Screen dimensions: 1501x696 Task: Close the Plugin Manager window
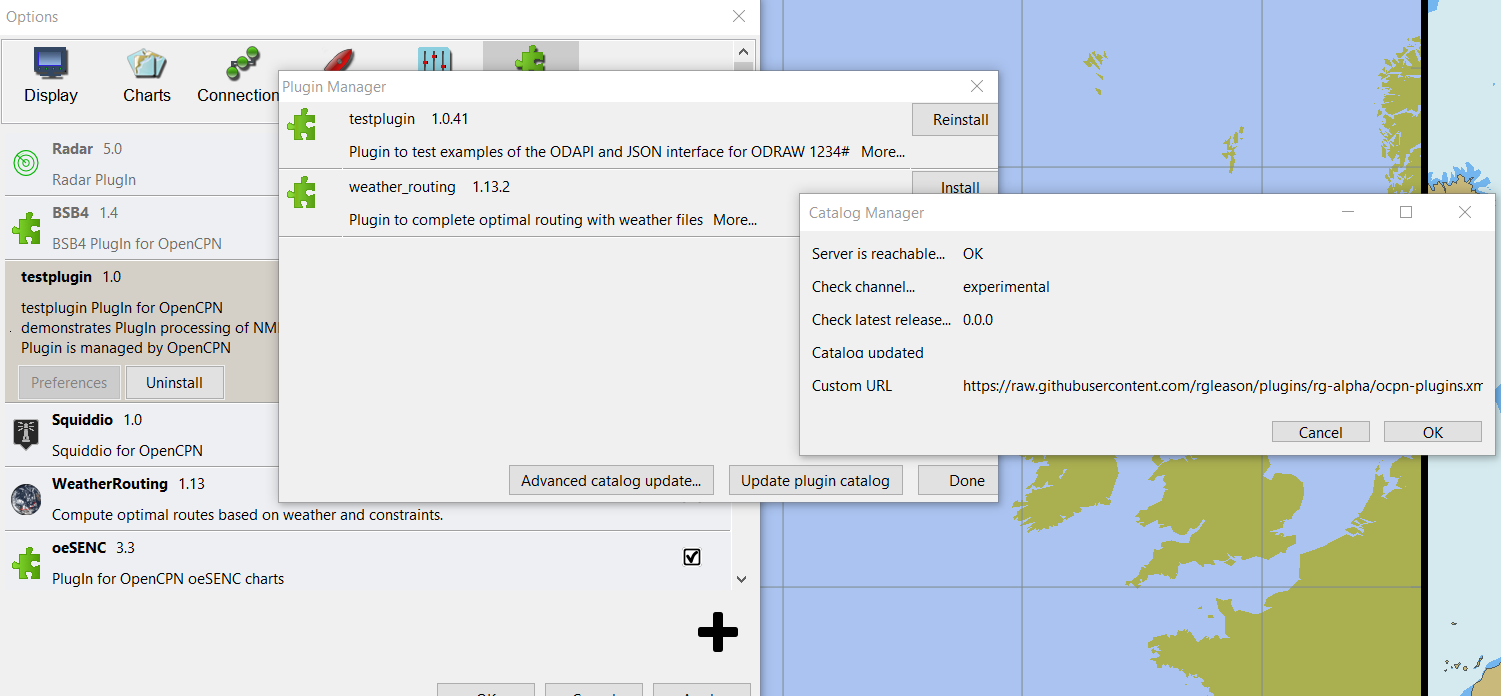coord(978,87)
